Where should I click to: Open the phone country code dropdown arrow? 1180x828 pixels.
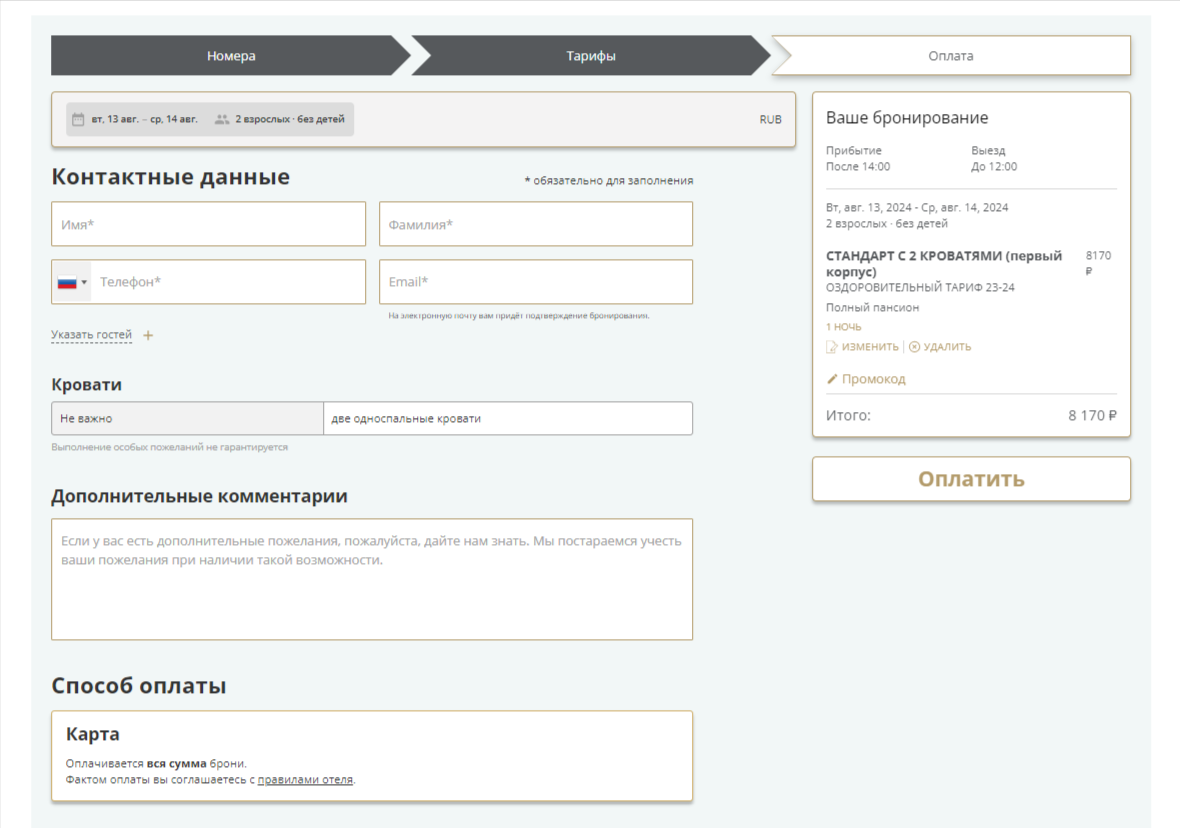point(84,283)
